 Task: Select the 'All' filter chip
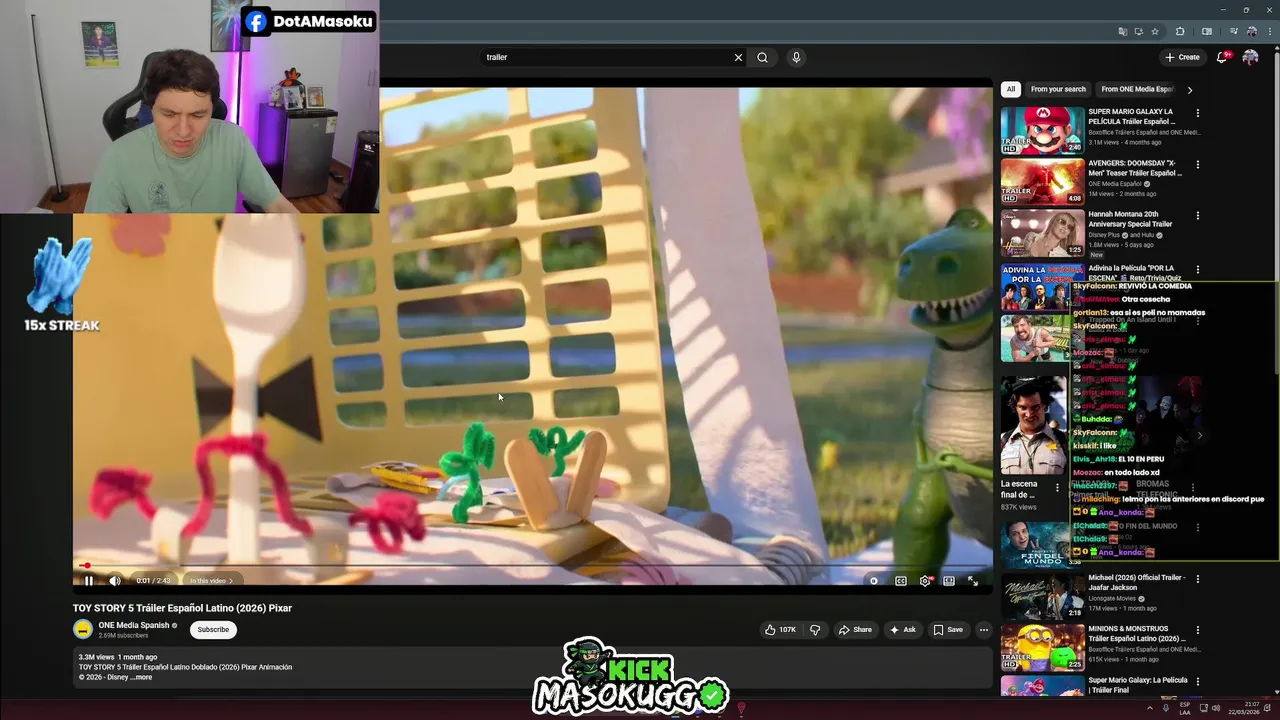click(1011, 89)
